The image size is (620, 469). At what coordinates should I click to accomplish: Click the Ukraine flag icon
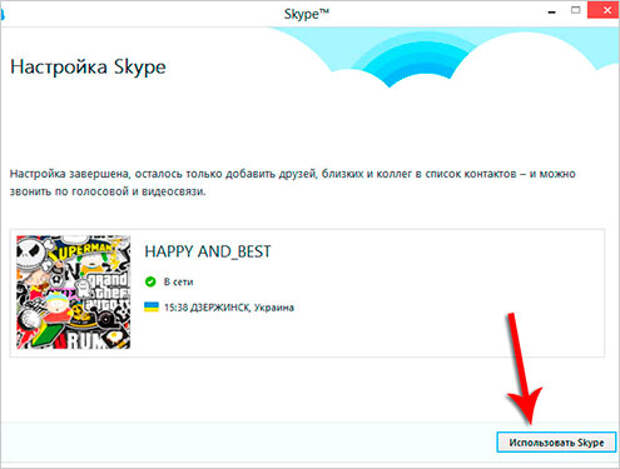coord(151,307)
